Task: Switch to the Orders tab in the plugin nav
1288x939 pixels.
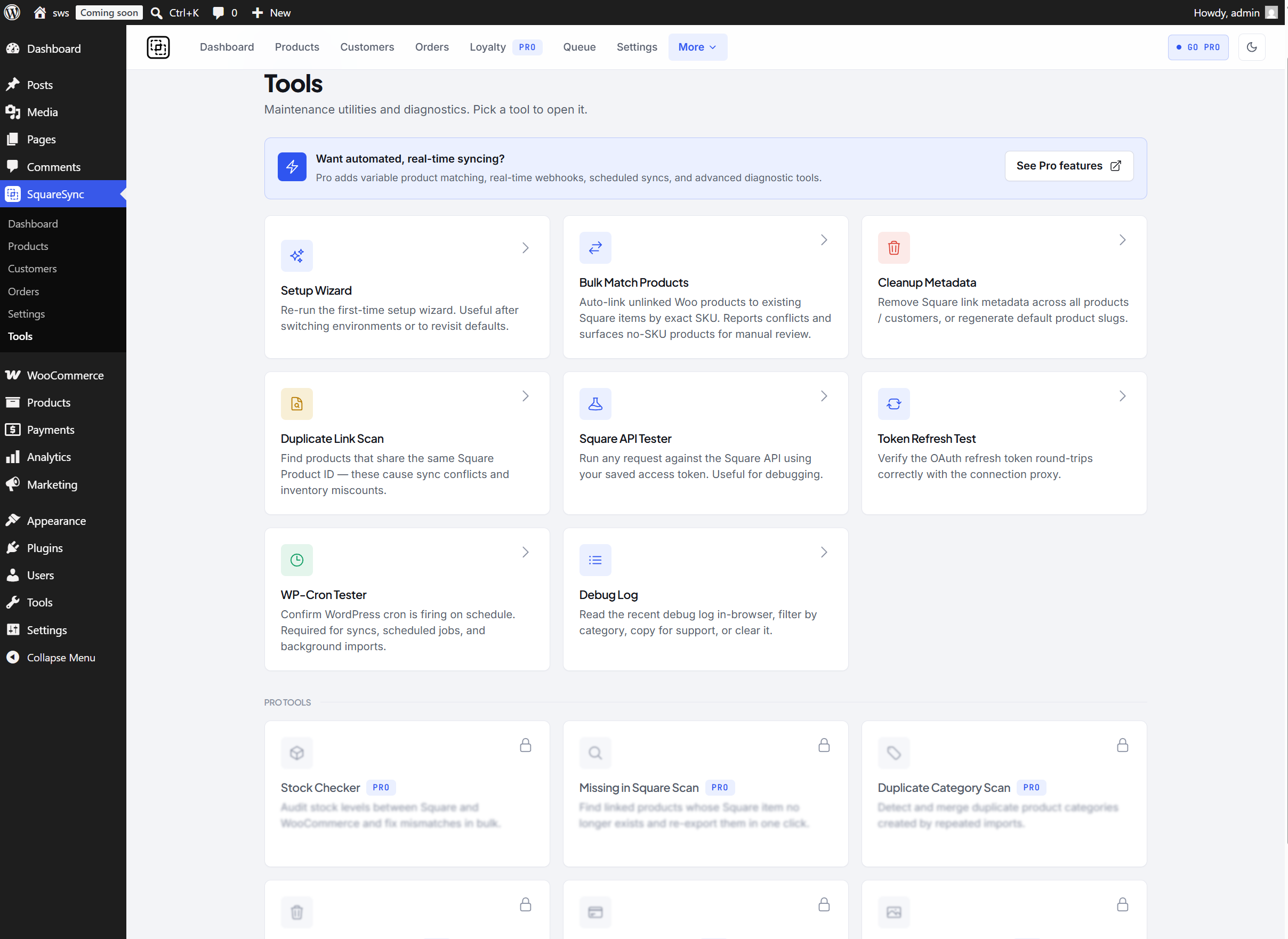Action: (x=432, y=47)
